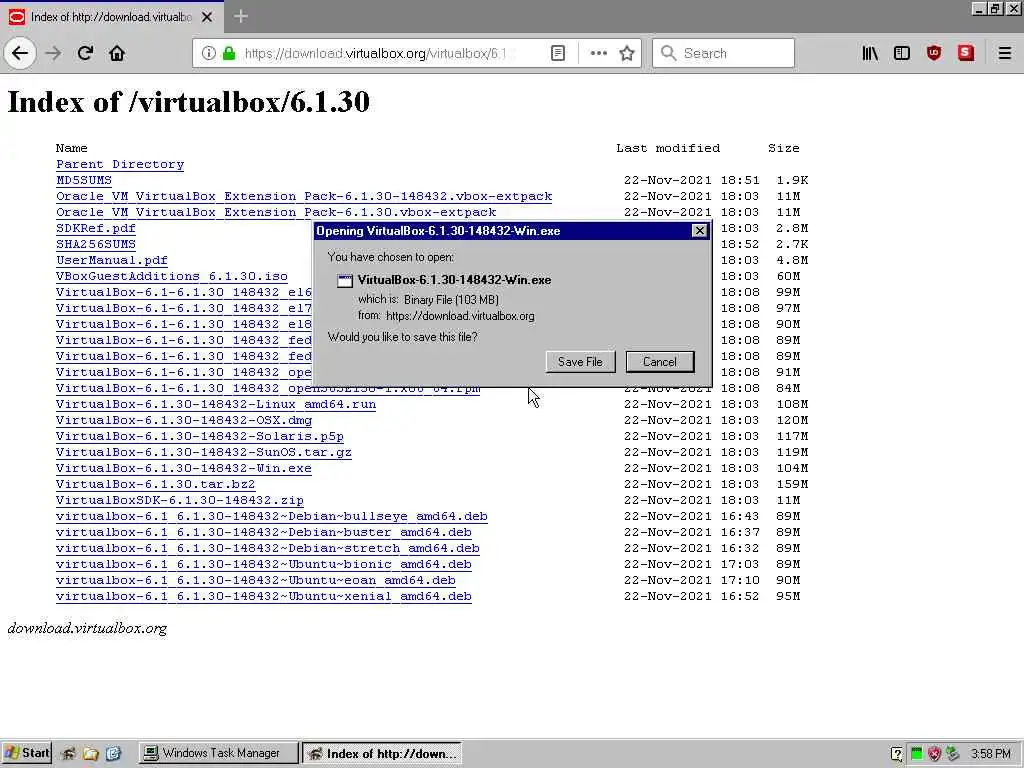Click the forward navigation arrow
Viewport: 1024px width, 768px height.
54,53
